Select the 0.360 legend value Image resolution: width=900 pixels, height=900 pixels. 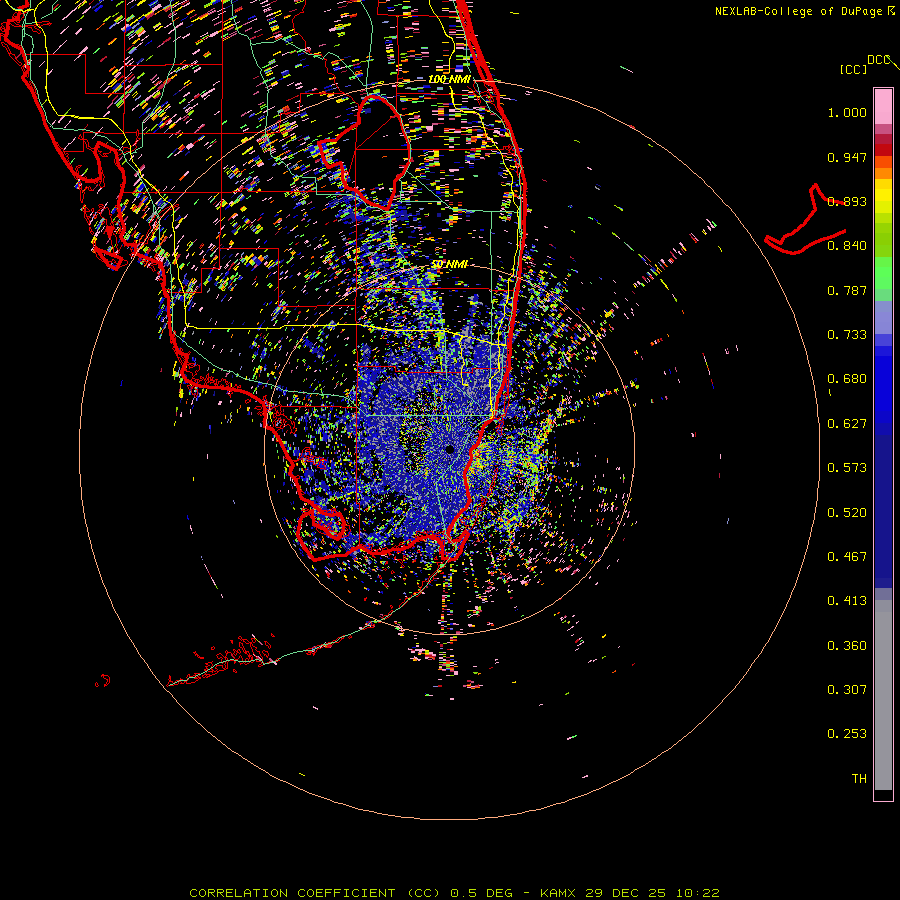(847, 646)
